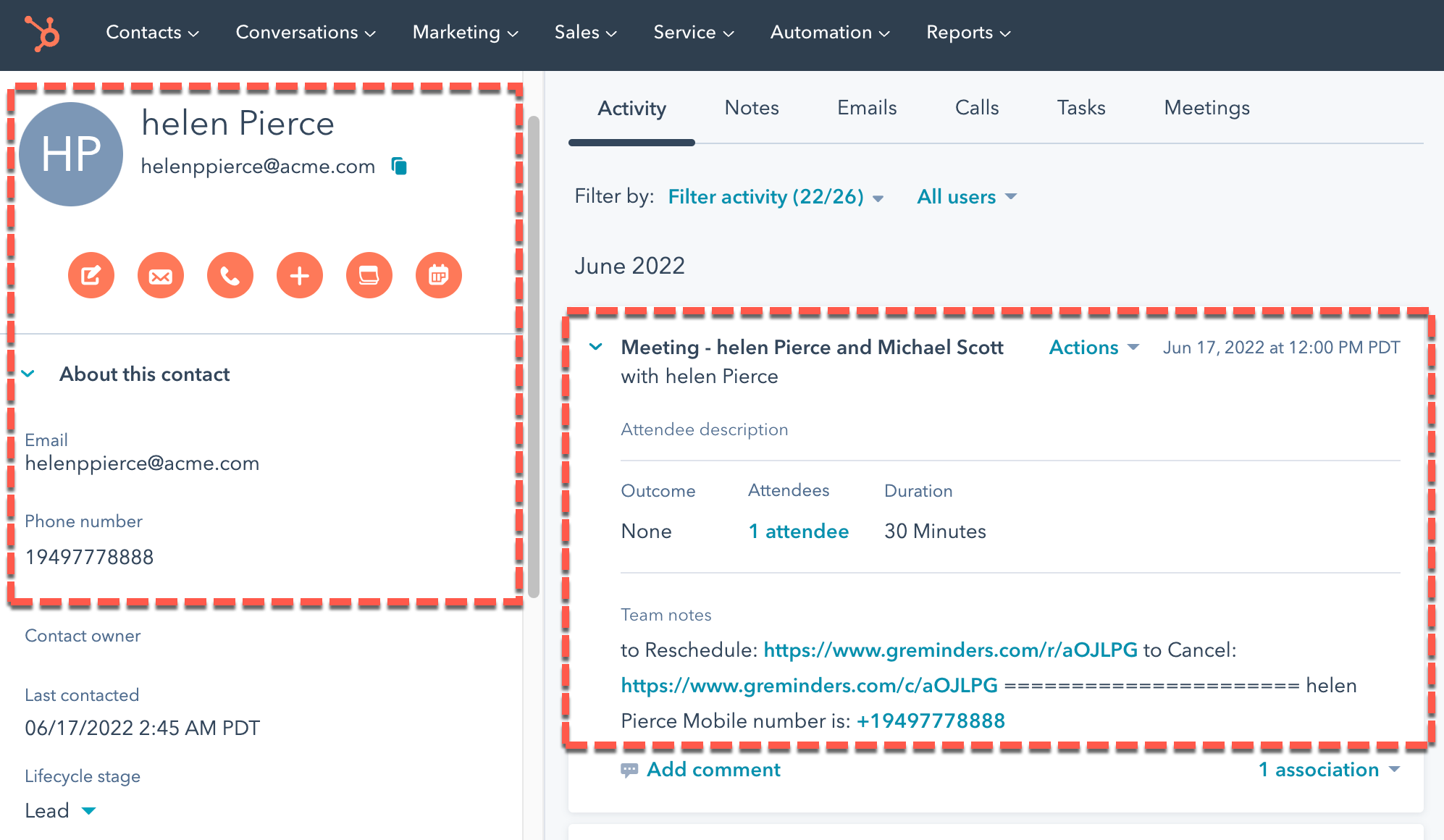Open the greminders reschedule link
Viewport: 1444px width, 840px height.
[950, 650]
